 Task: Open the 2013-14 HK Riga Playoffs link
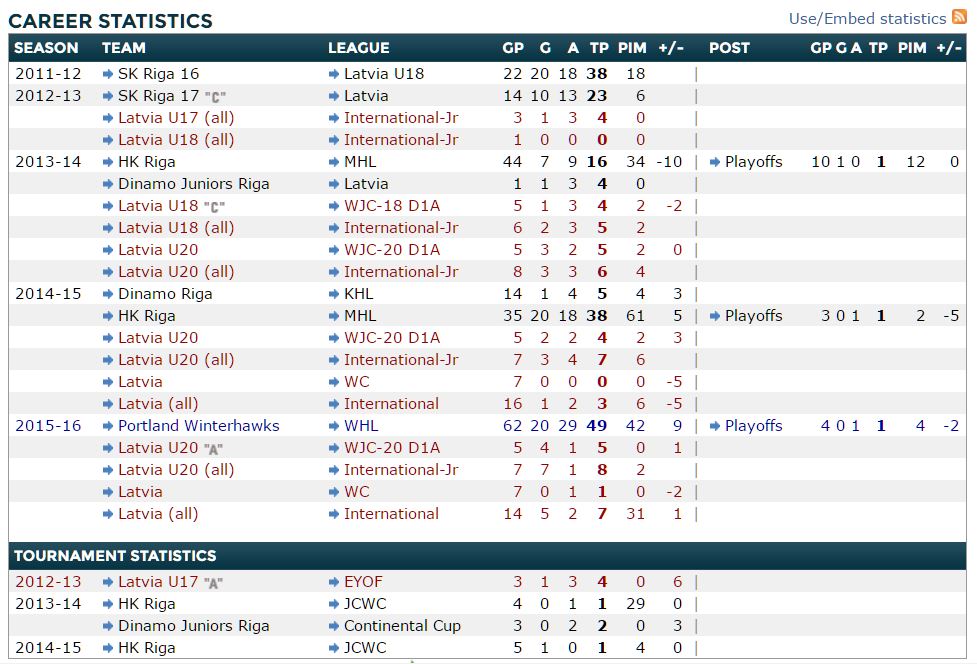tap(753, 162)
